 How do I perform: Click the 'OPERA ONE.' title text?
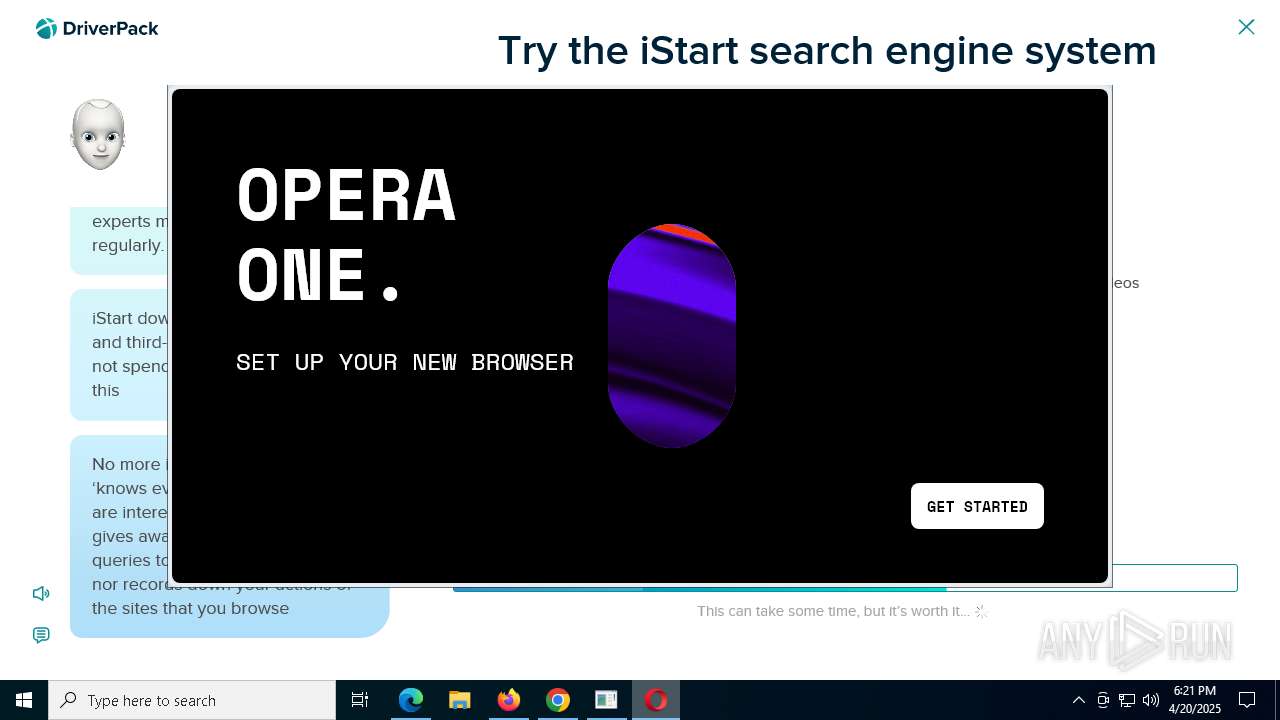346,234
